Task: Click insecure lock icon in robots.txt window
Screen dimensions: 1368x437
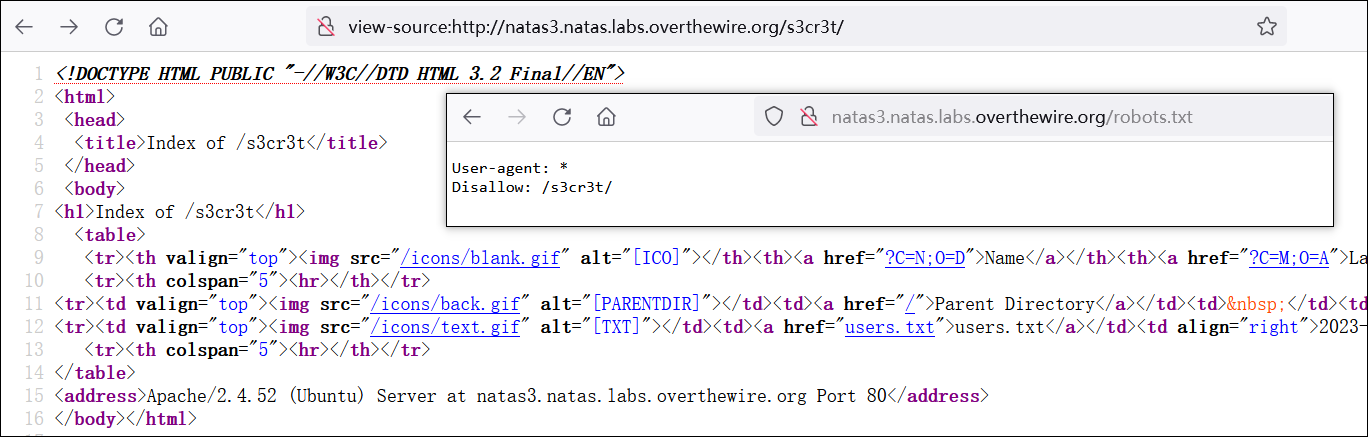Action: coord(807,117)
